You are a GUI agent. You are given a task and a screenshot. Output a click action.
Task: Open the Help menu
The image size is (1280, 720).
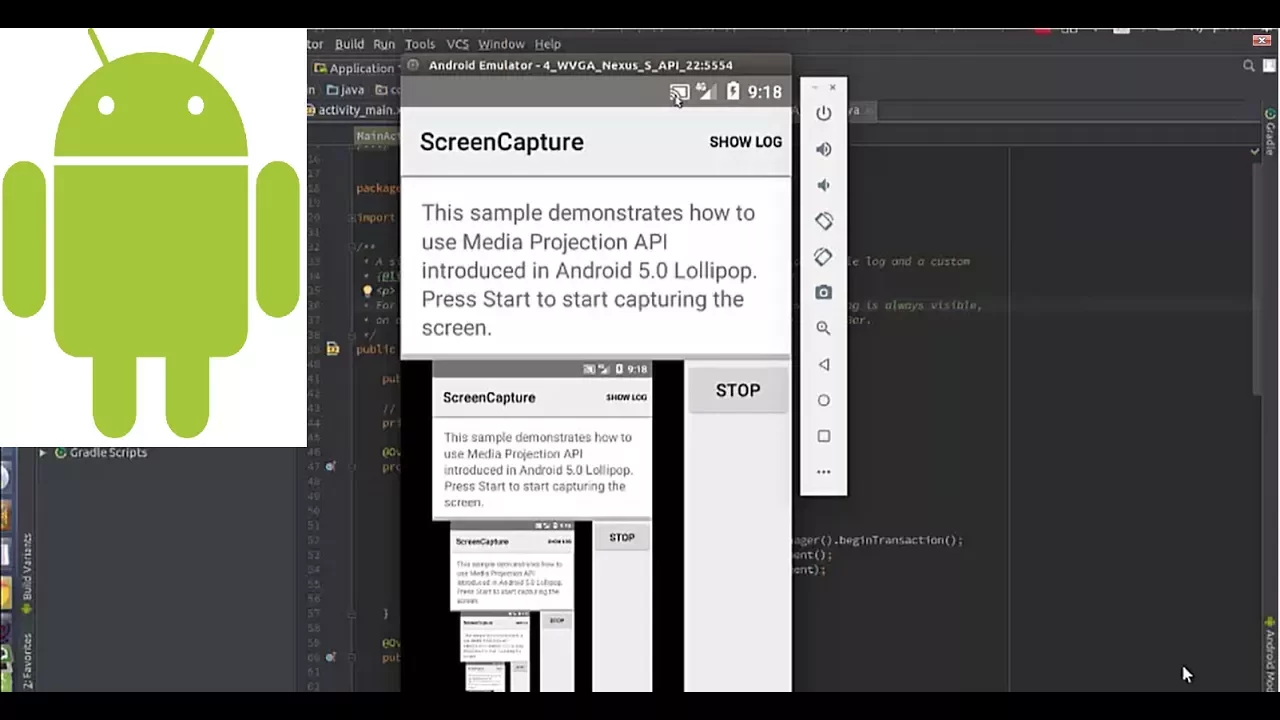pyautogui.click(x=547, y=44)
